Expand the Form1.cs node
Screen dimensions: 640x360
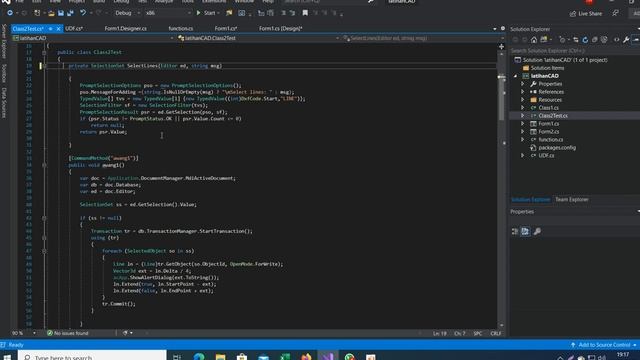pyautogui.click(x=522, y=124)
